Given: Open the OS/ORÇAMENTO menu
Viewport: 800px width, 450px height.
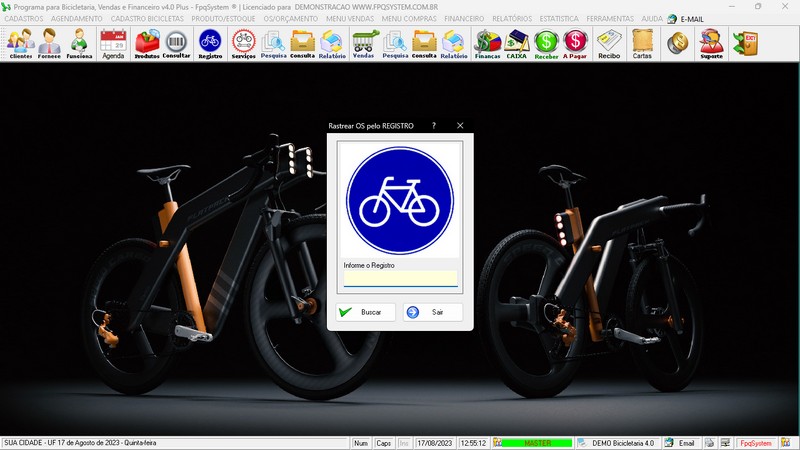Looking at the screenshot, I should pos(291,19).
